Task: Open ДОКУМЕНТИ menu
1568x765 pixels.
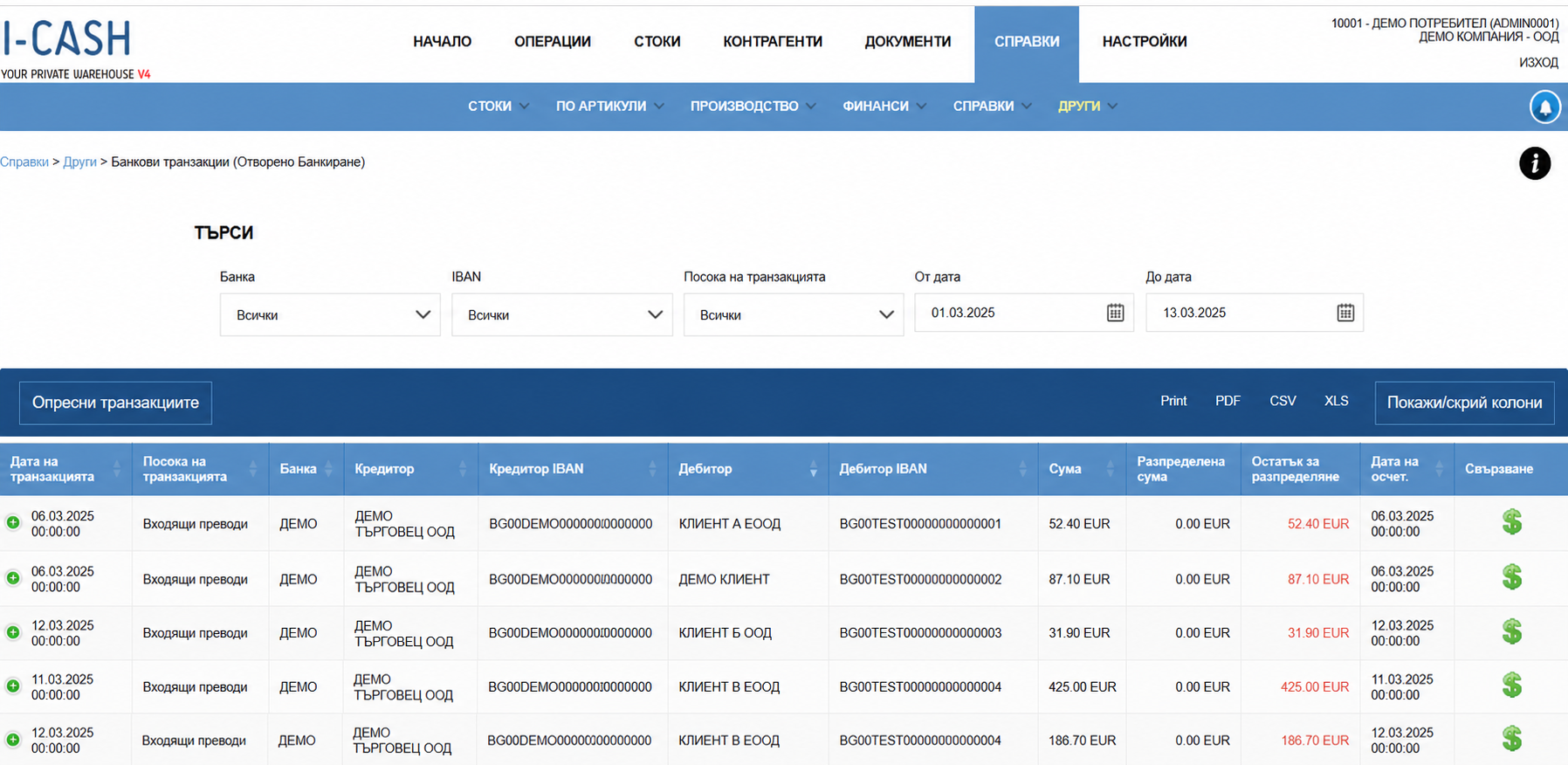Action: tap(908, 42)
